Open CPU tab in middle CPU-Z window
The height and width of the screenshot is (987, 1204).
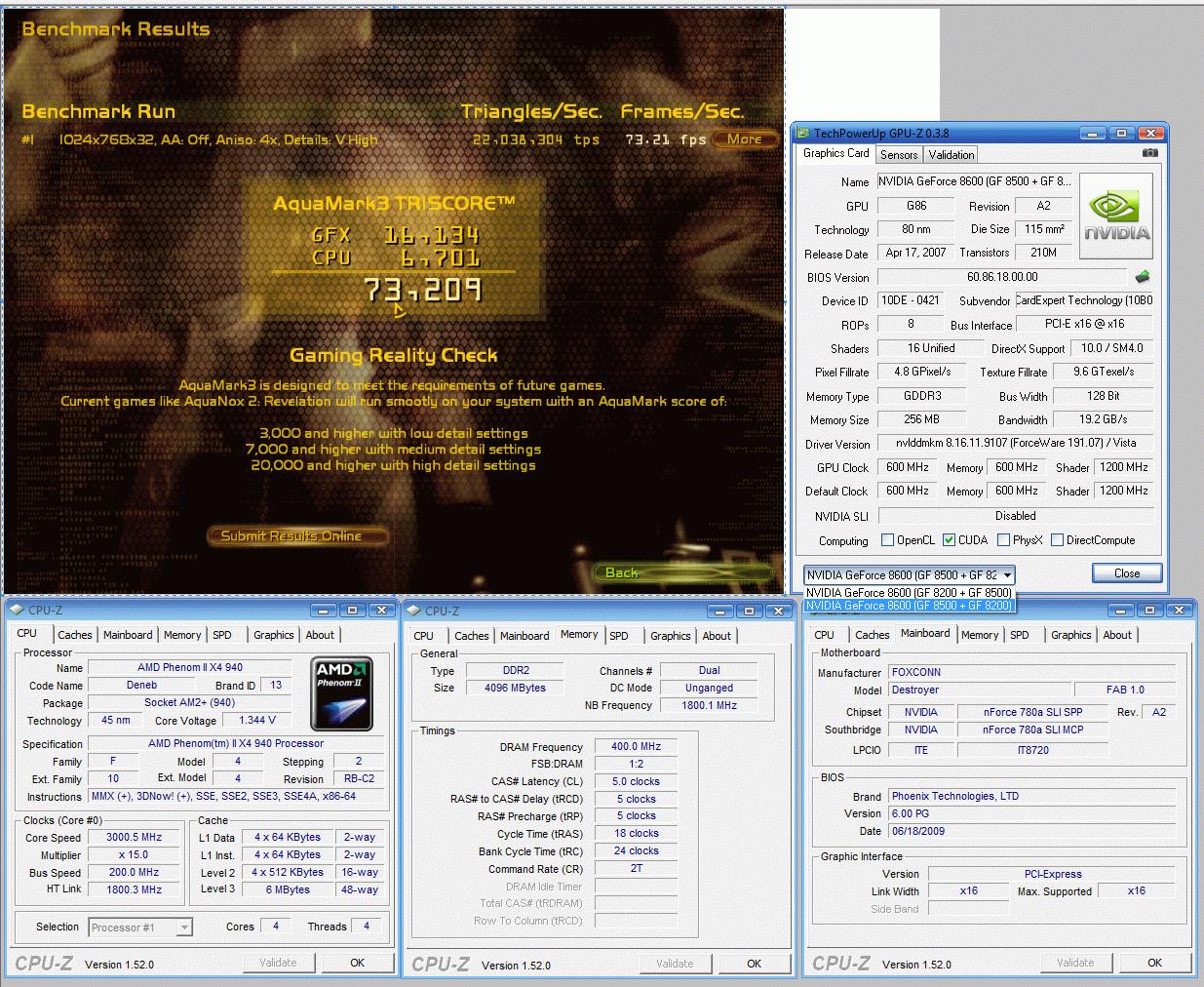coord(424,636)
